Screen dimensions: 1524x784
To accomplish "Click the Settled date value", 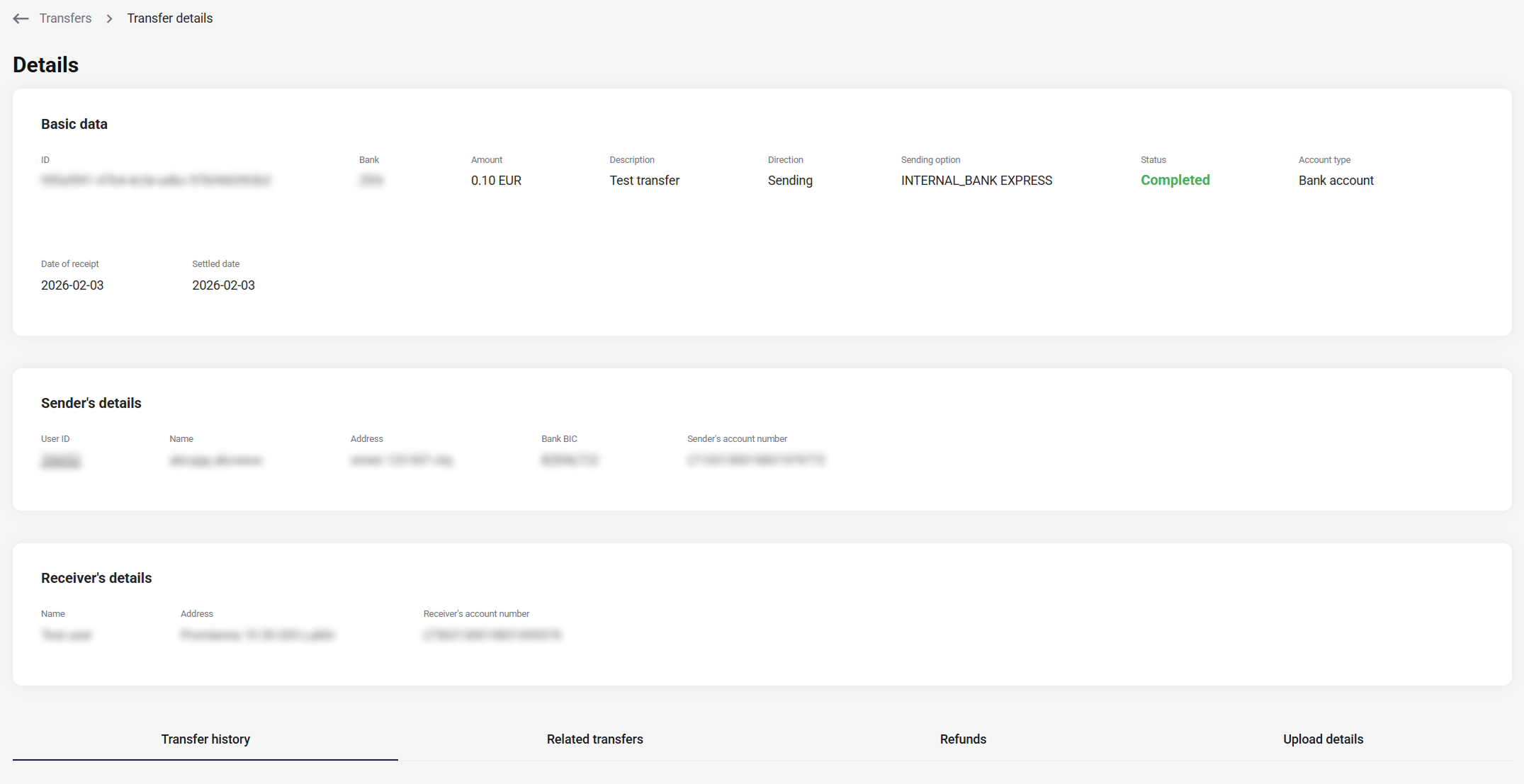I will point(223,285).
